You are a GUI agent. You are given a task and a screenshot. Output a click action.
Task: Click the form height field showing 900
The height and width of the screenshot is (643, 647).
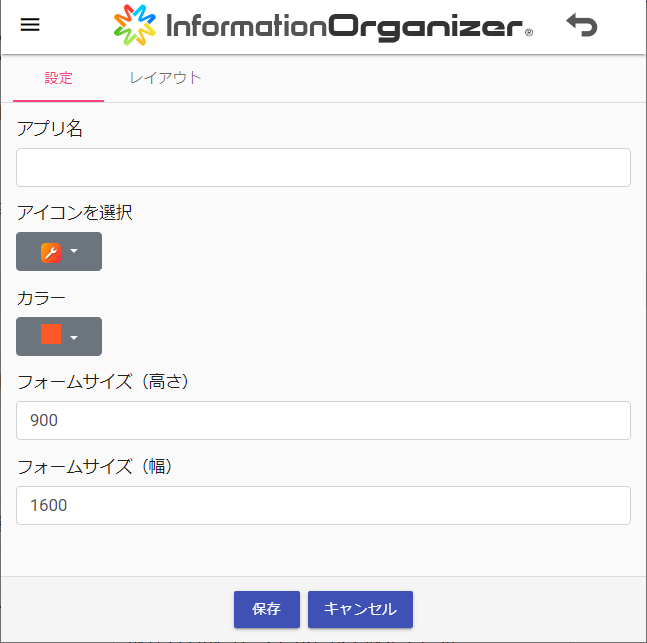click(x=323, y=420)
